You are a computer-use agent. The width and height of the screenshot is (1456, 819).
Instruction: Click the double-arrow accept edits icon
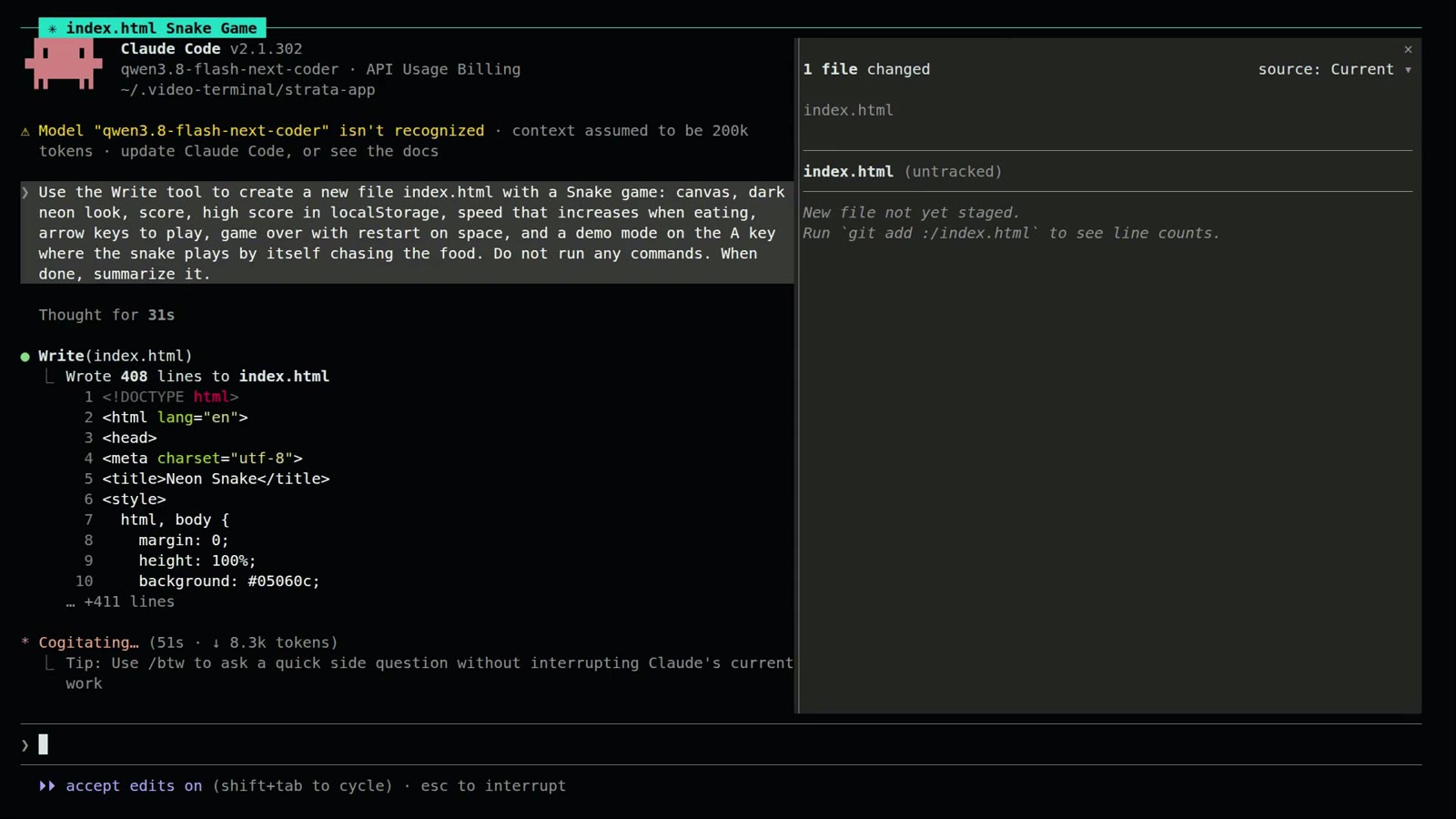pyautogui.click(x=47, y=785)
